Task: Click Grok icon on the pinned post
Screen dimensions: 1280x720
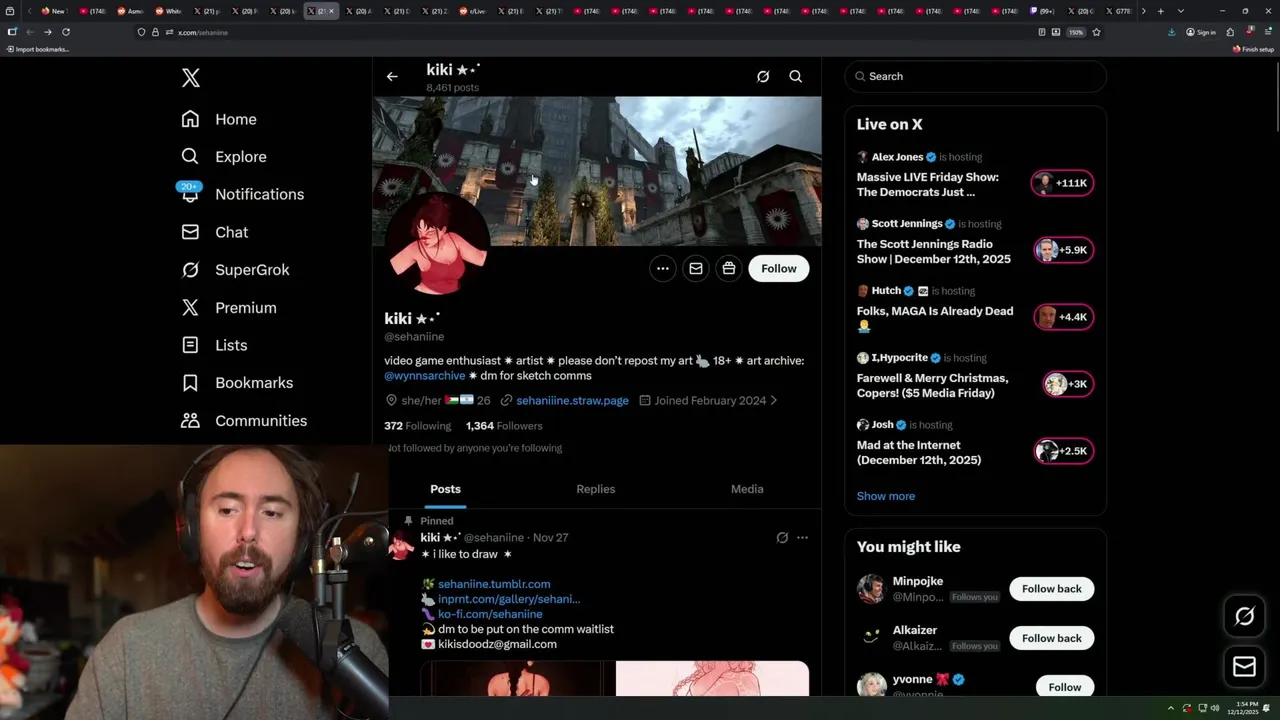Action: [782, 538]
